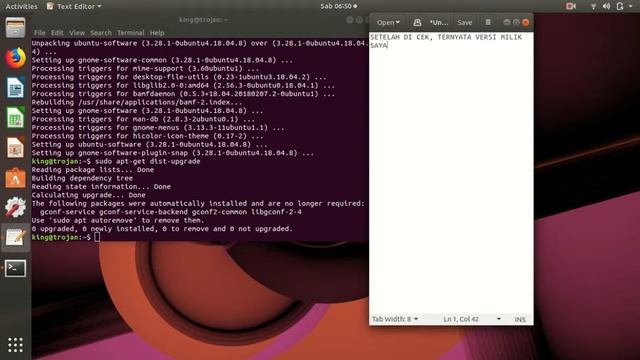Open the Text Editor app menu in top bar
Image resolution: width=640 pixels, height=360 pixels.
coord(74,6)
